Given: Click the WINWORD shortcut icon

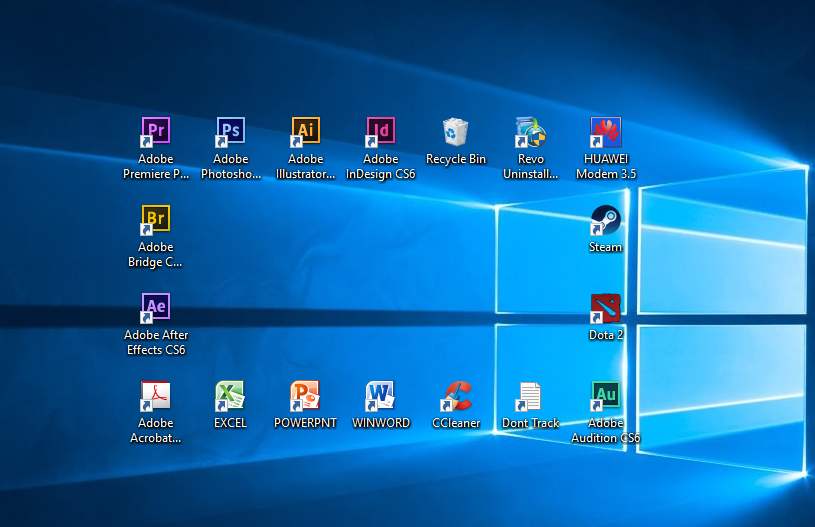Looking at the screenshot, I should tap(380, 395).
